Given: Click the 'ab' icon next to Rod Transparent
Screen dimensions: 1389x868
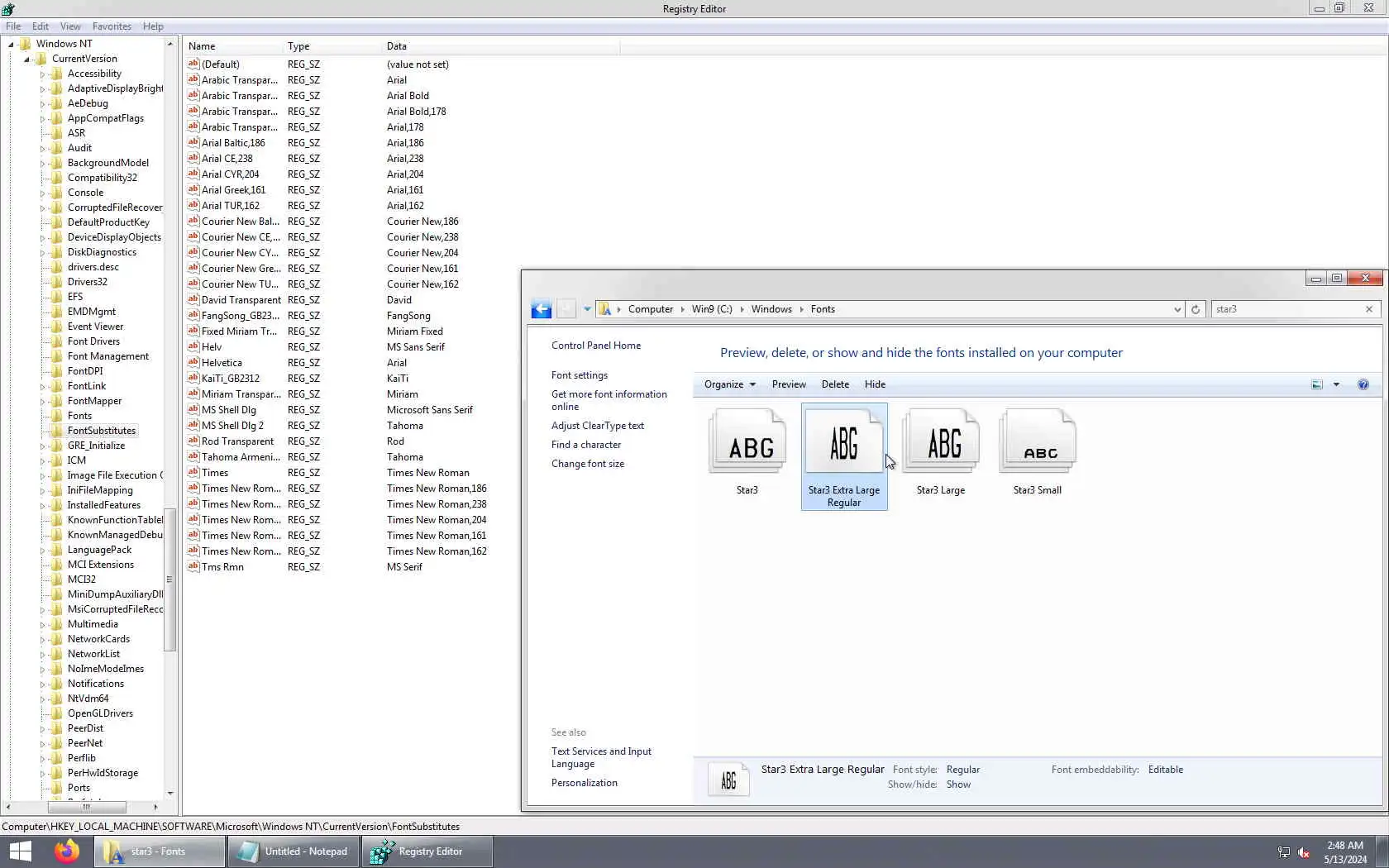Looking at the screenshot, I should click(193, 441).
